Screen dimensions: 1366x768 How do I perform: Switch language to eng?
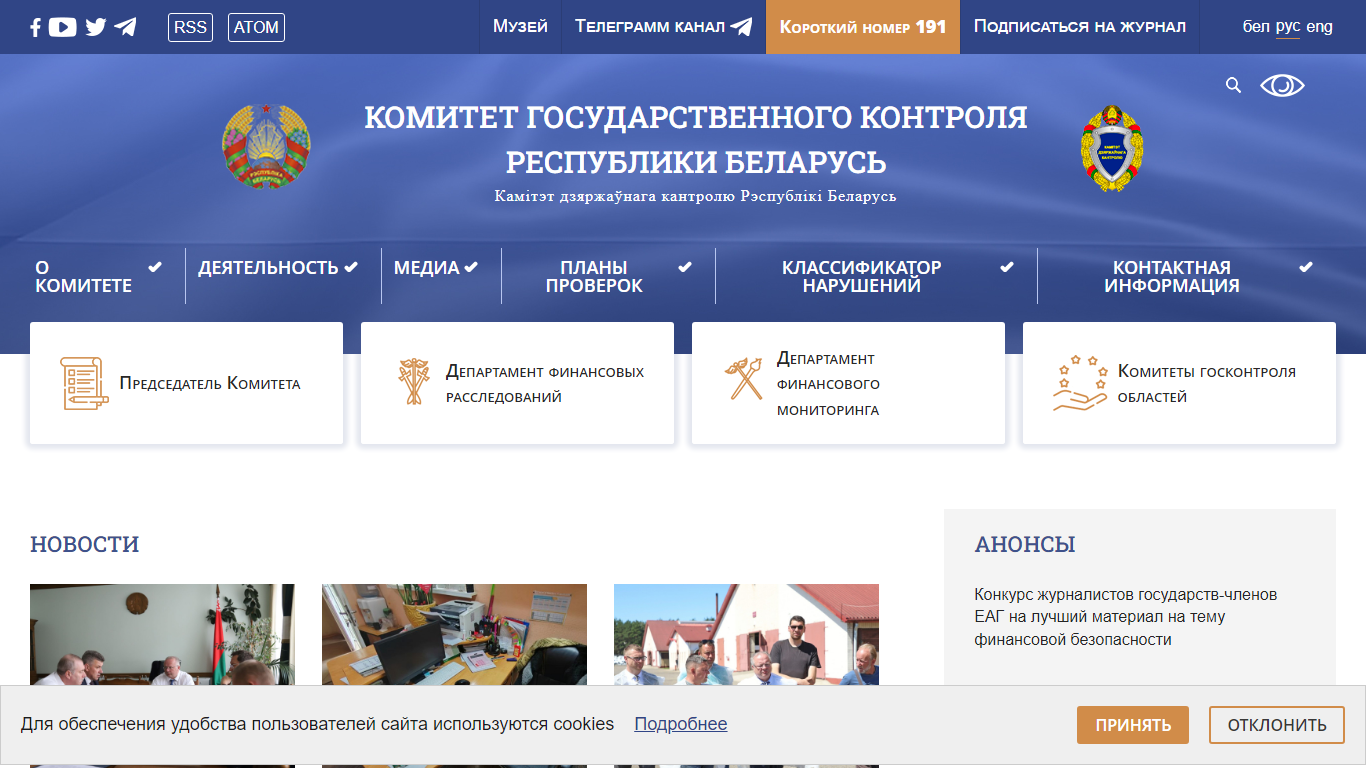(x=1320, y=27)
